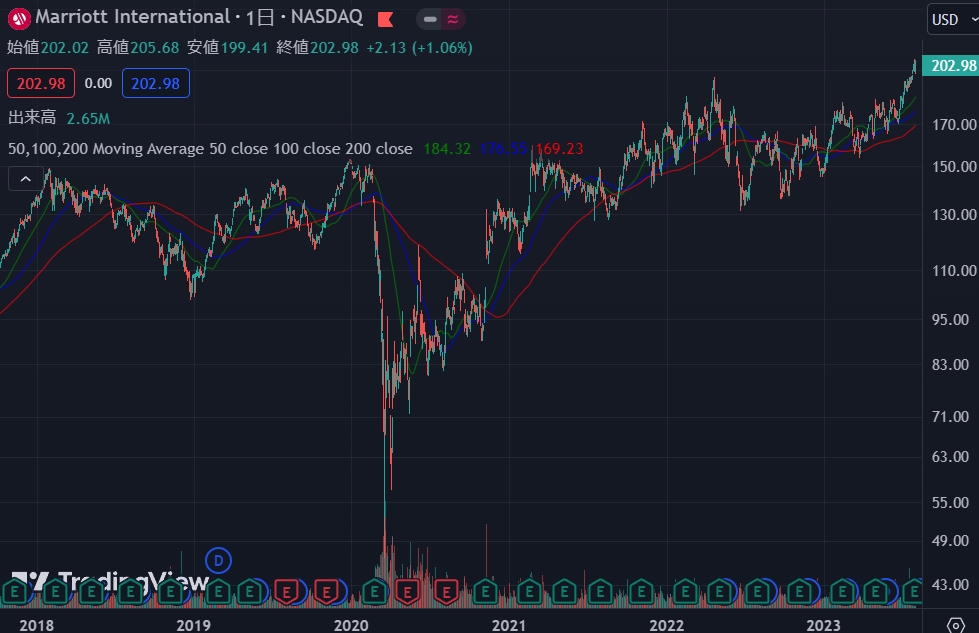Viewport: 979px width, 633px height.
Task: Click the 43.00 price axis label
Action: tap(950, 585)
